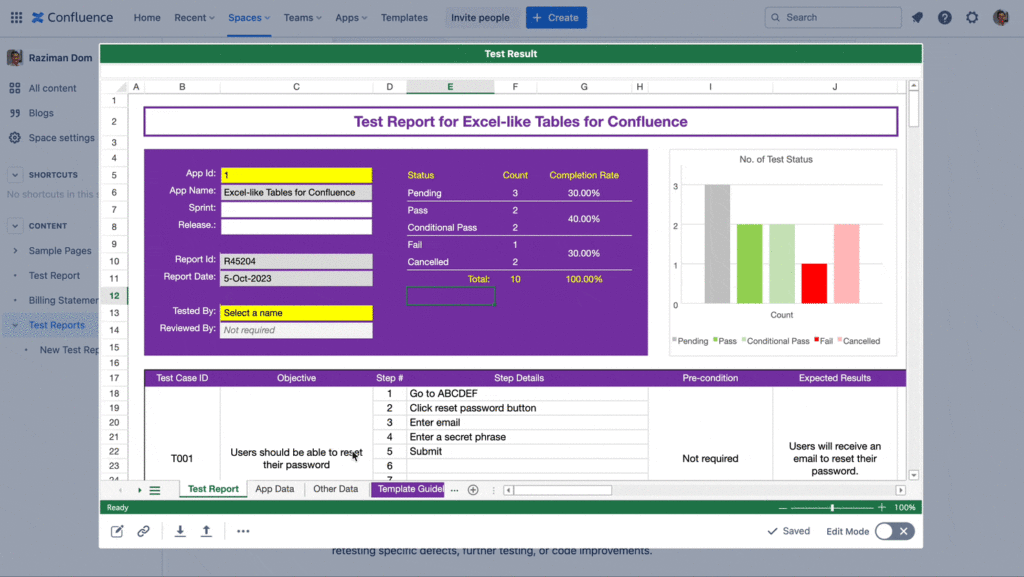Select the 'Click reset password button' cell

(x=527, y=408)
